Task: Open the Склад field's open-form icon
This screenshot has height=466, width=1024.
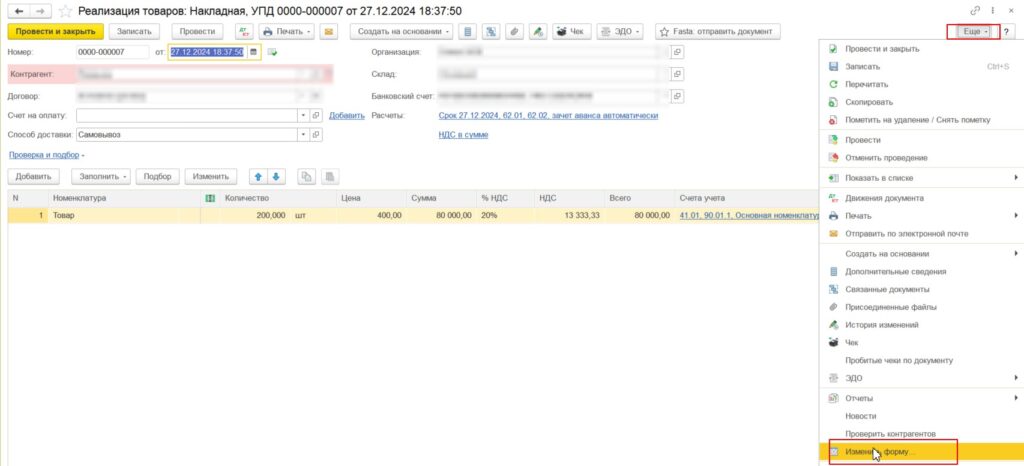Action: 677,74
